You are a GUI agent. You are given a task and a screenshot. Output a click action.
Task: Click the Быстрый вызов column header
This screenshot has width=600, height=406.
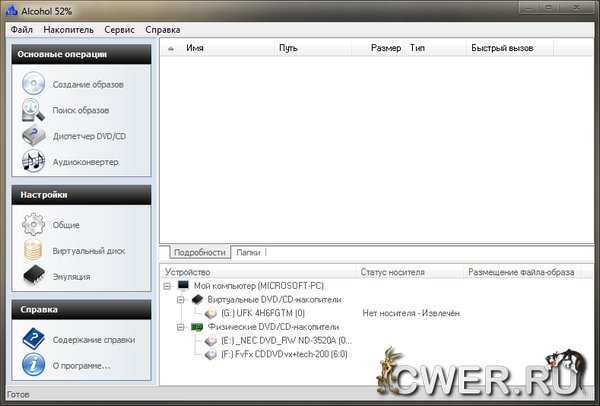(510, 48)
